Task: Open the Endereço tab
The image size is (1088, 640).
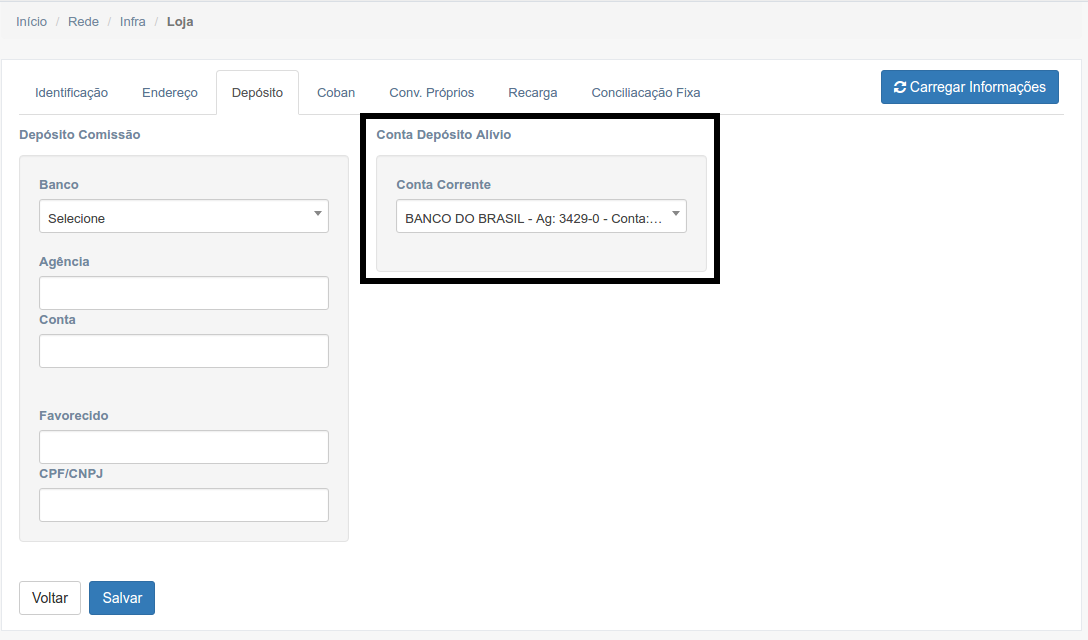Action: pyautogui.click(x=170, y=93)
